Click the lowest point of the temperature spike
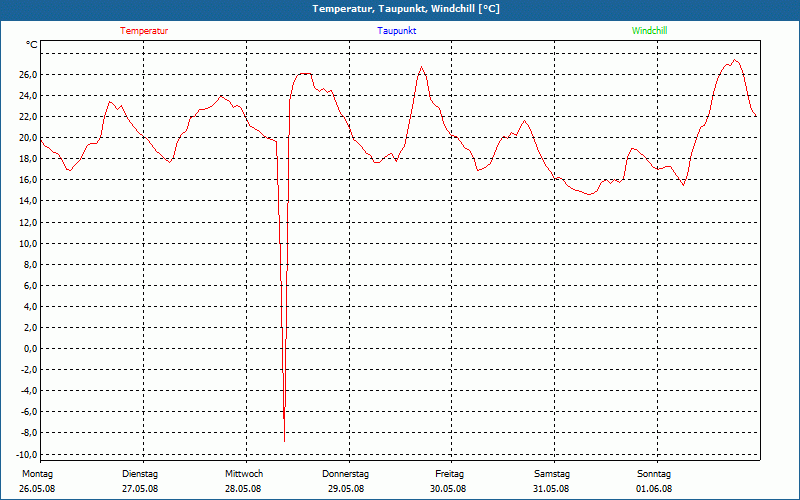Image resolution: width=800 pixels, height=500 pixels. click(284, 441)
